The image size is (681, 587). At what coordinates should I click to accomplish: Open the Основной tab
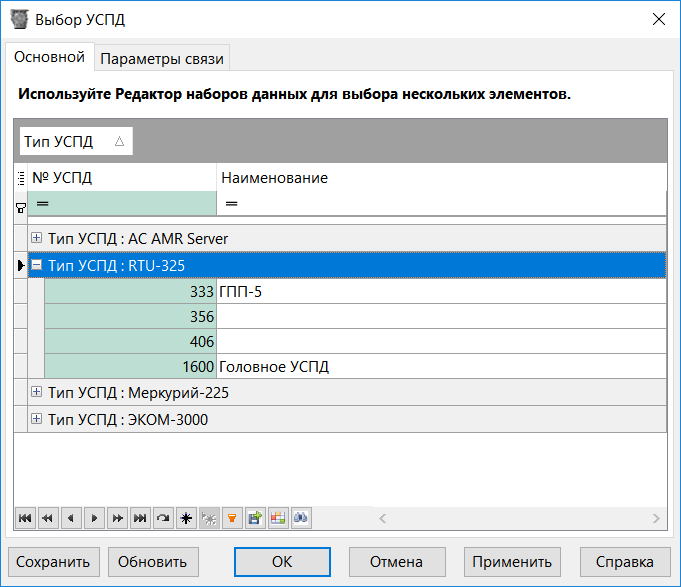click(x=49, y=57)
